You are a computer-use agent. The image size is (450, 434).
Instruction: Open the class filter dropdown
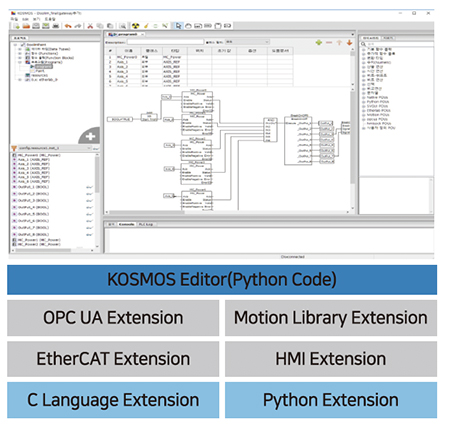tap(247, 42)
